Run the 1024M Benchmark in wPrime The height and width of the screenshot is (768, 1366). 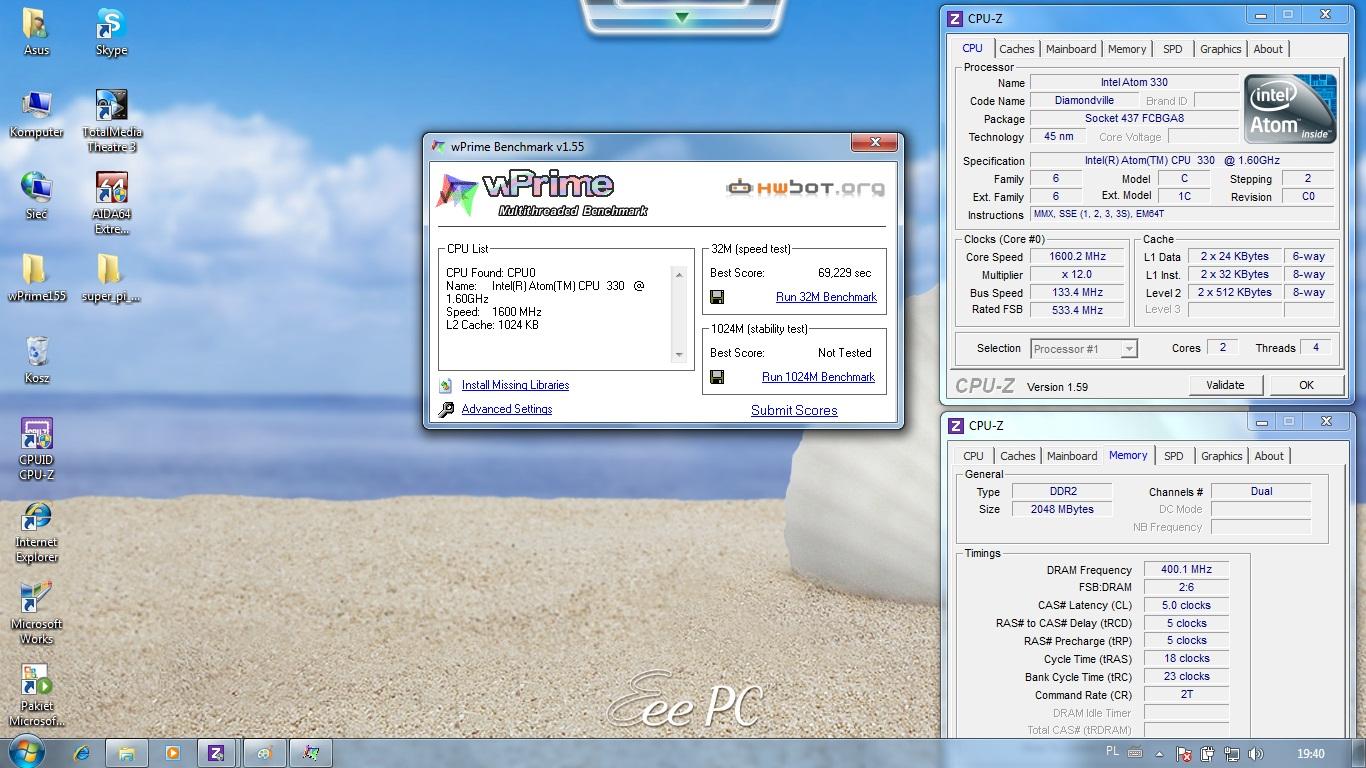[x=818, y=377]
